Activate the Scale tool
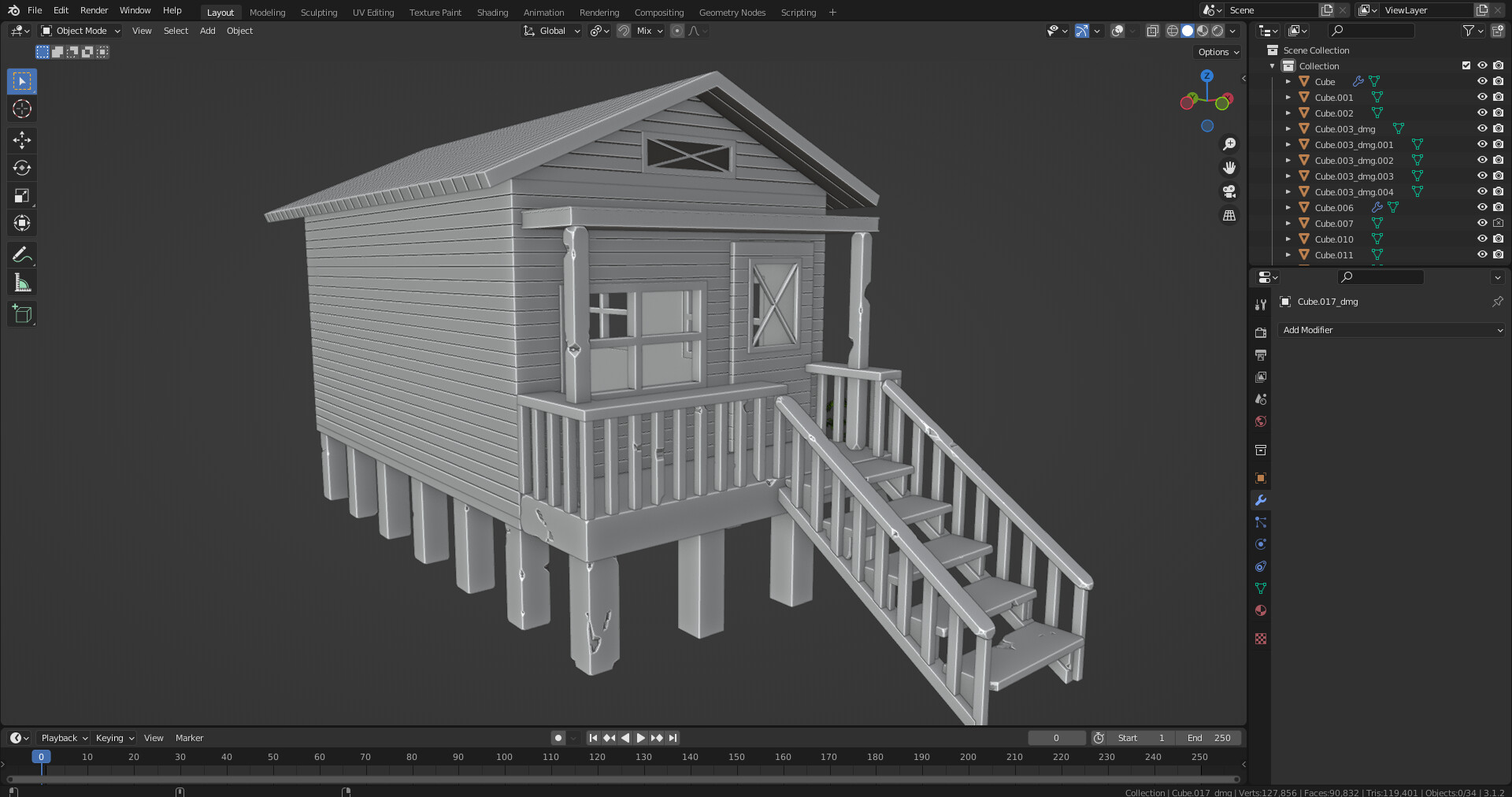 (22, 196)
